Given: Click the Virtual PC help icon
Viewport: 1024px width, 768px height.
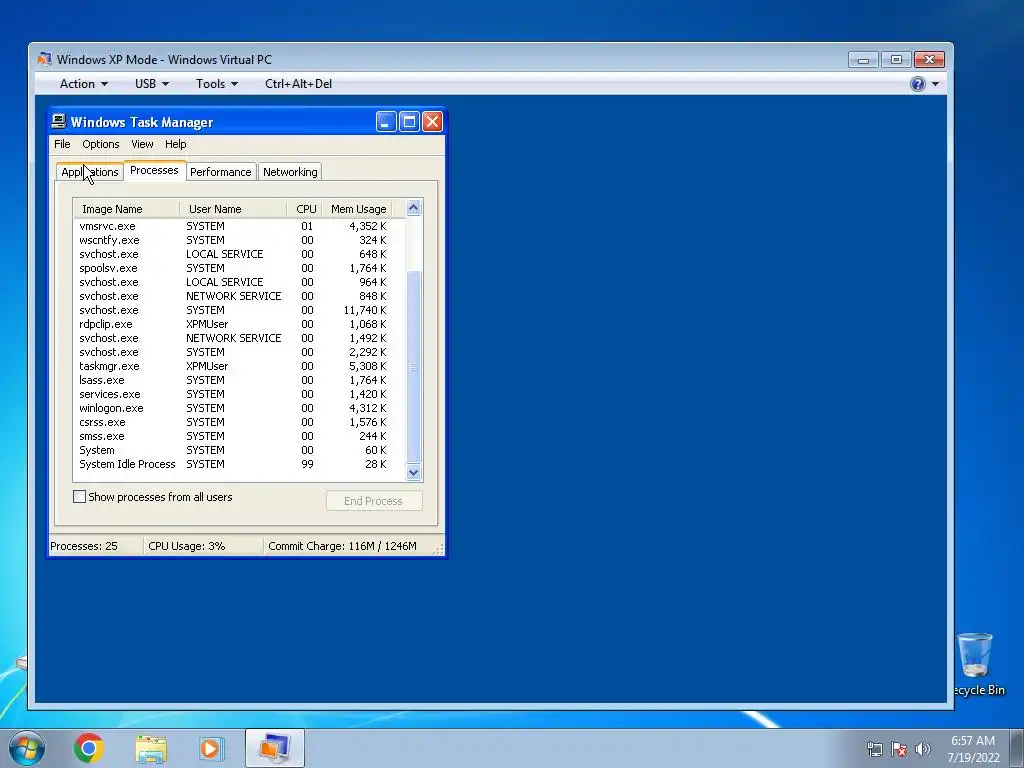Looking at the screenshot, I should pyautogui.click(x=918, y=84).
